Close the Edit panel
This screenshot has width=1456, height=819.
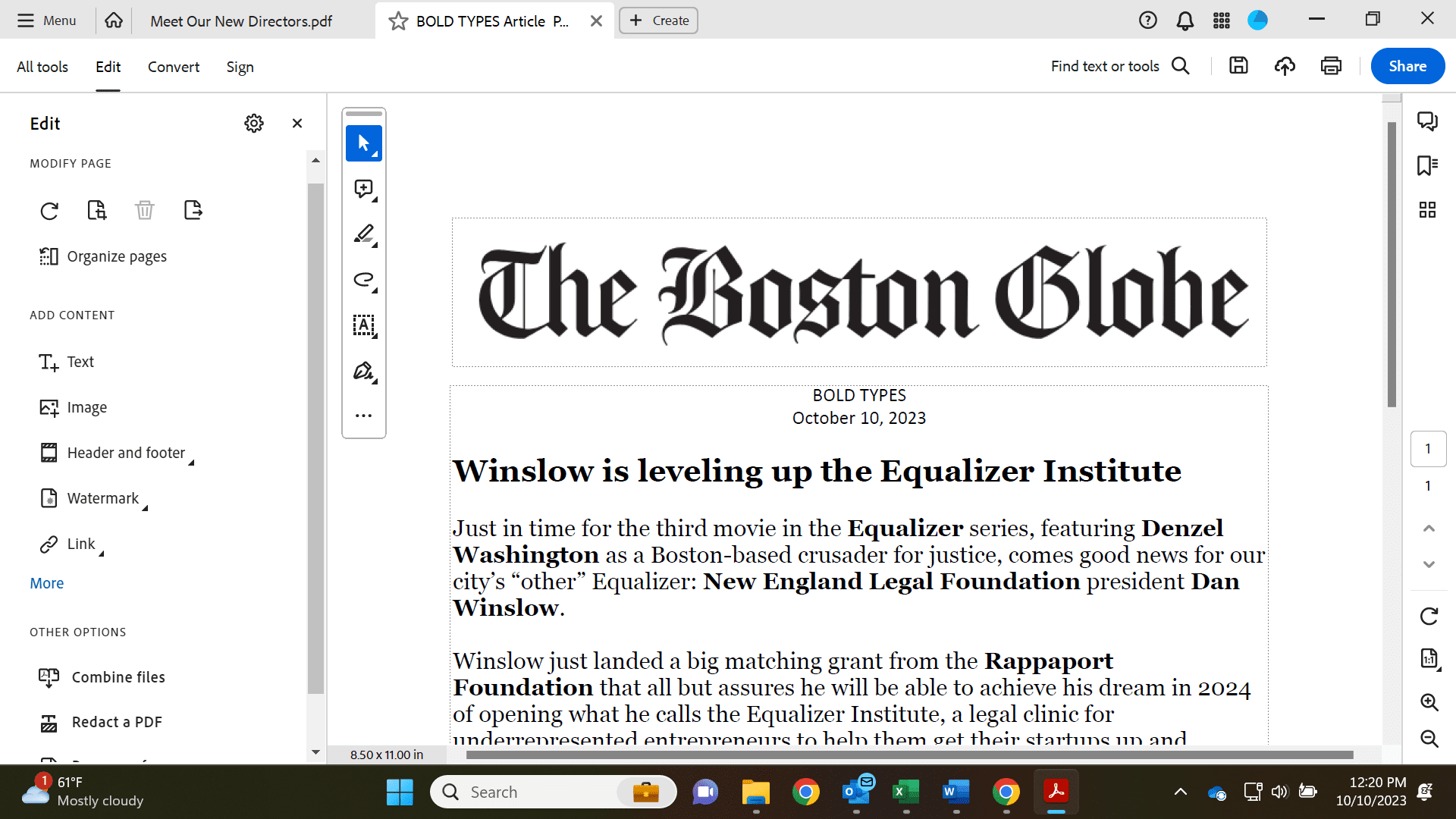click(297, 124)
